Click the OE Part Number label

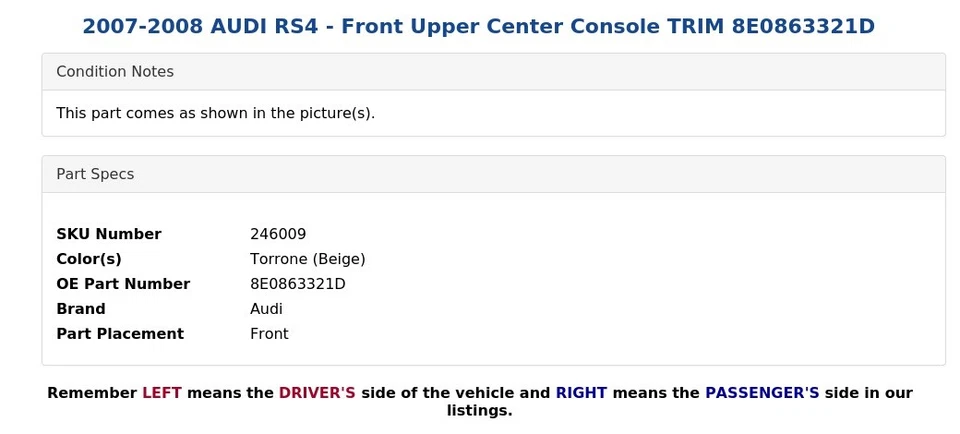pos(123,284)
